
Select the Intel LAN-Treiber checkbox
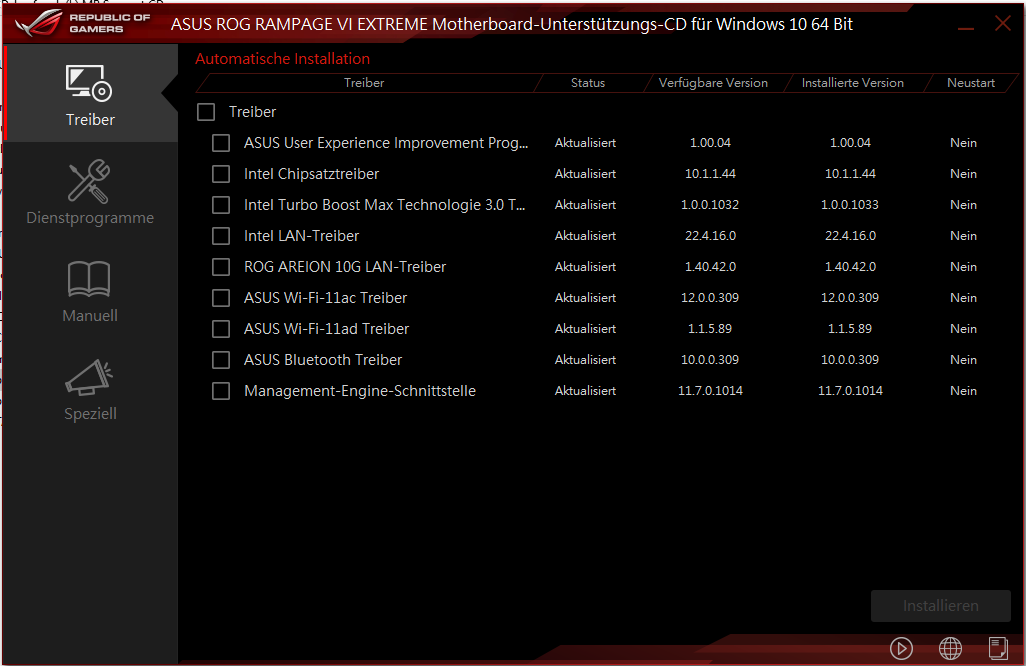pyautogui.click(x=221, y=236)
